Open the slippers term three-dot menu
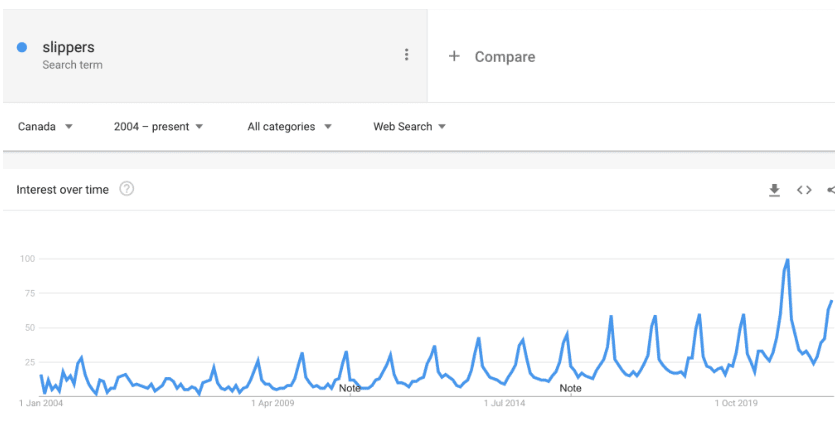The image size is (835, 422). [x=406, y=54]
